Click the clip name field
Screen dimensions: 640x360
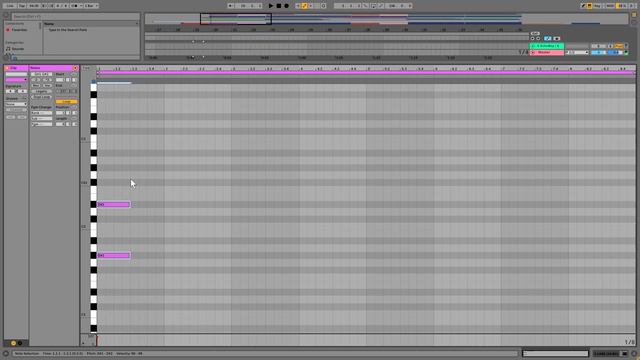(x=16, y=74)
